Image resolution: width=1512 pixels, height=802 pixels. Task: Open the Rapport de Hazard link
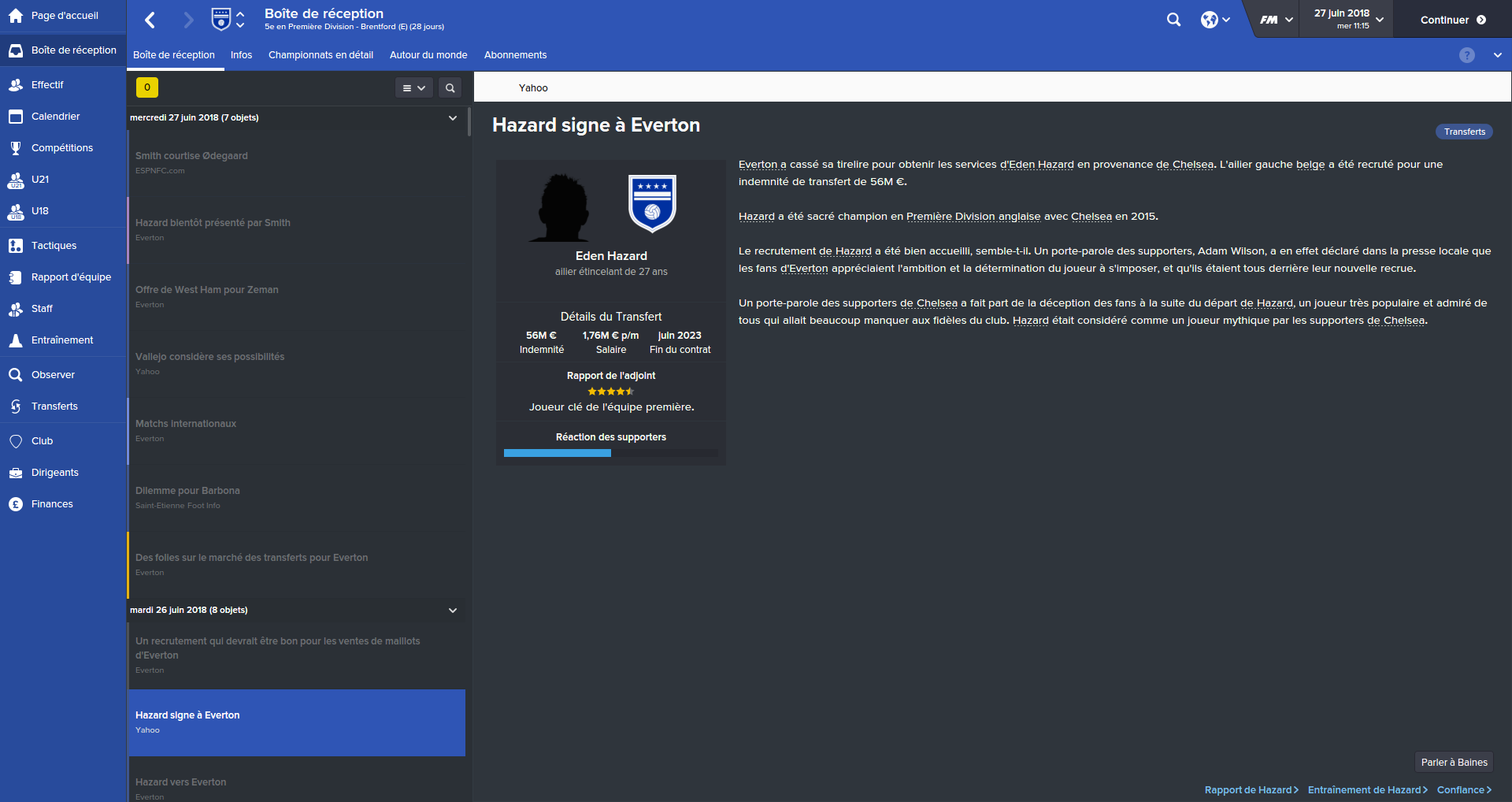coord(1251,790)
